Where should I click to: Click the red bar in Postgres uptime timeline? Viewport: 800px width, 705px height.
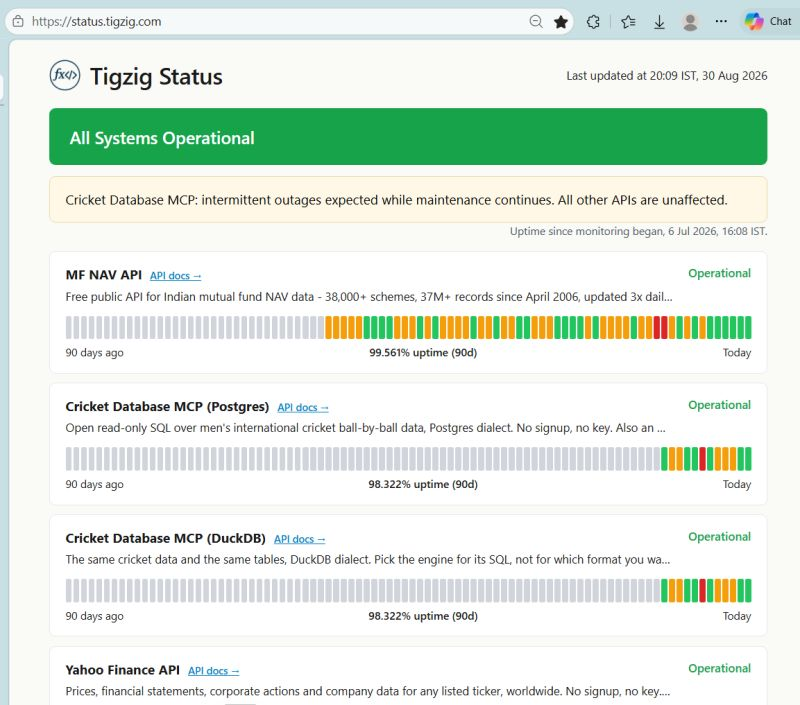(x=703, y=459)
